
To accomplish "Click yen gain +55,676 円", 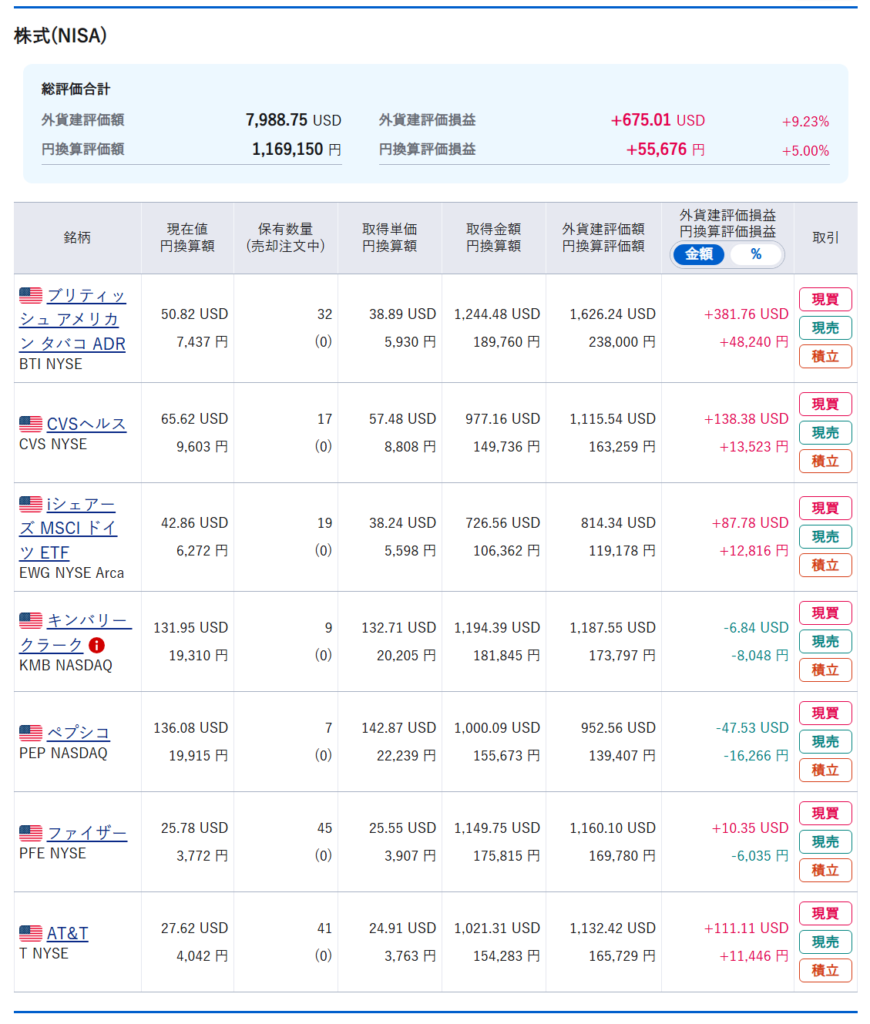I will click(x=666, y=150).
